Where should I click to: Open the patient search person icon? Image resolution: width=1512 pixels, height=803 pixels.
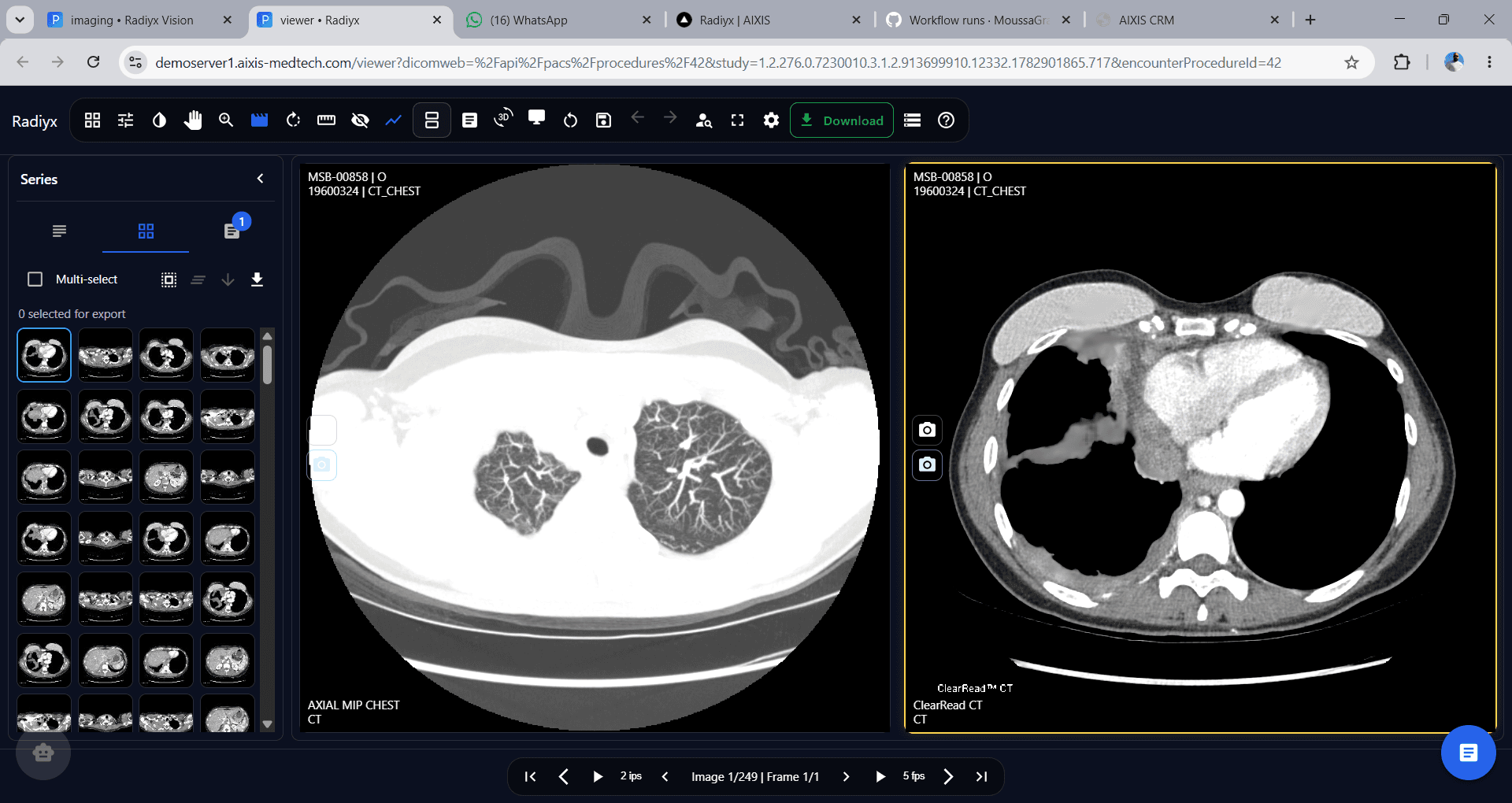704,120
